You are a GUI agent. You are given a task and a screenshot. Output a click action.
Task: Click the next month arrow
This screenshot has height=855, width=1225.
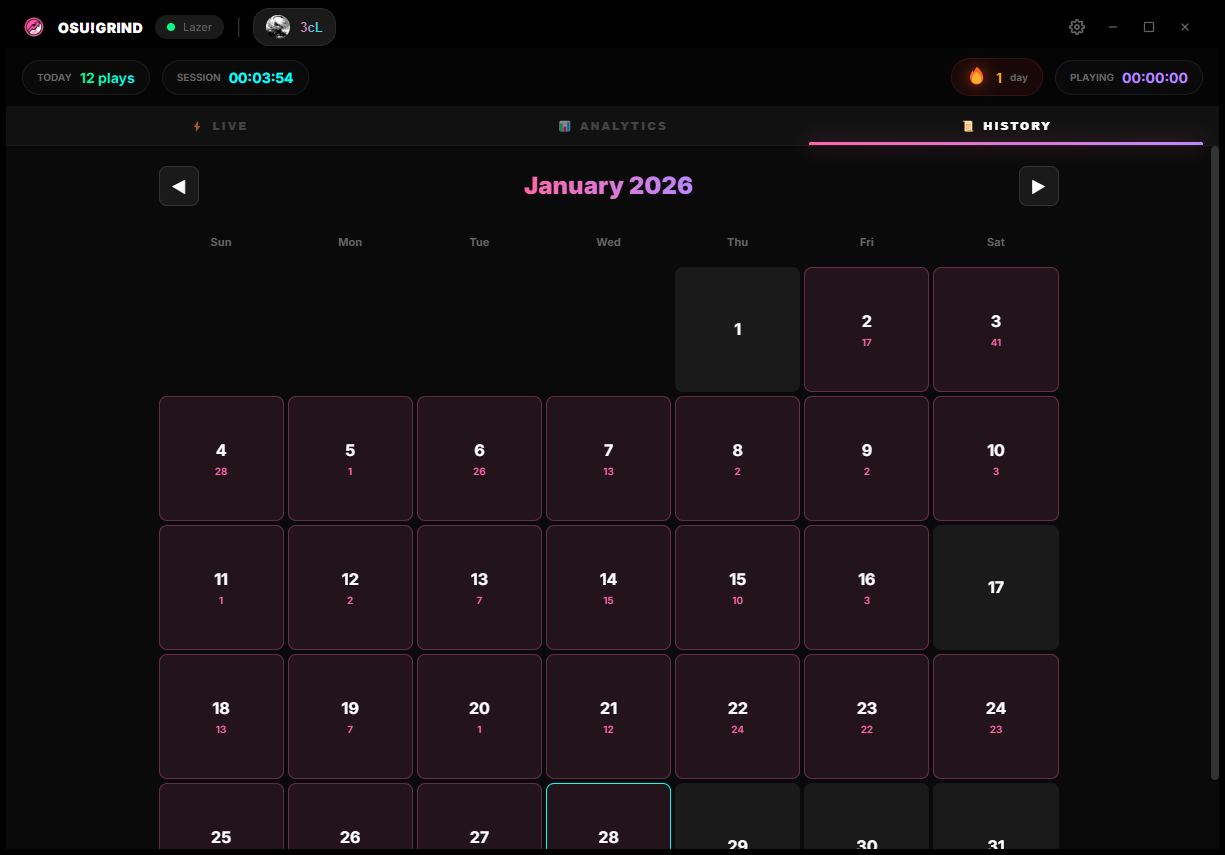point(1038,186)
